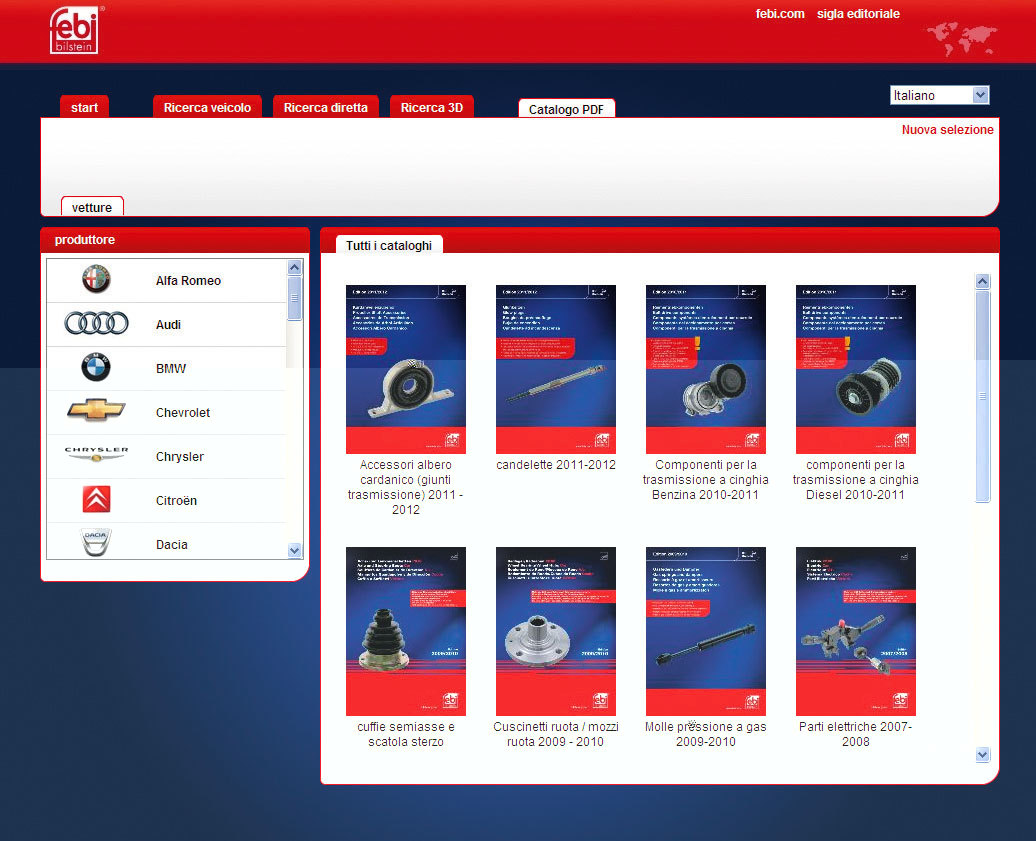This screenshot has width=1036, height=841.
Task: Click the produttore panel header
Action: [x=175, y=240]
